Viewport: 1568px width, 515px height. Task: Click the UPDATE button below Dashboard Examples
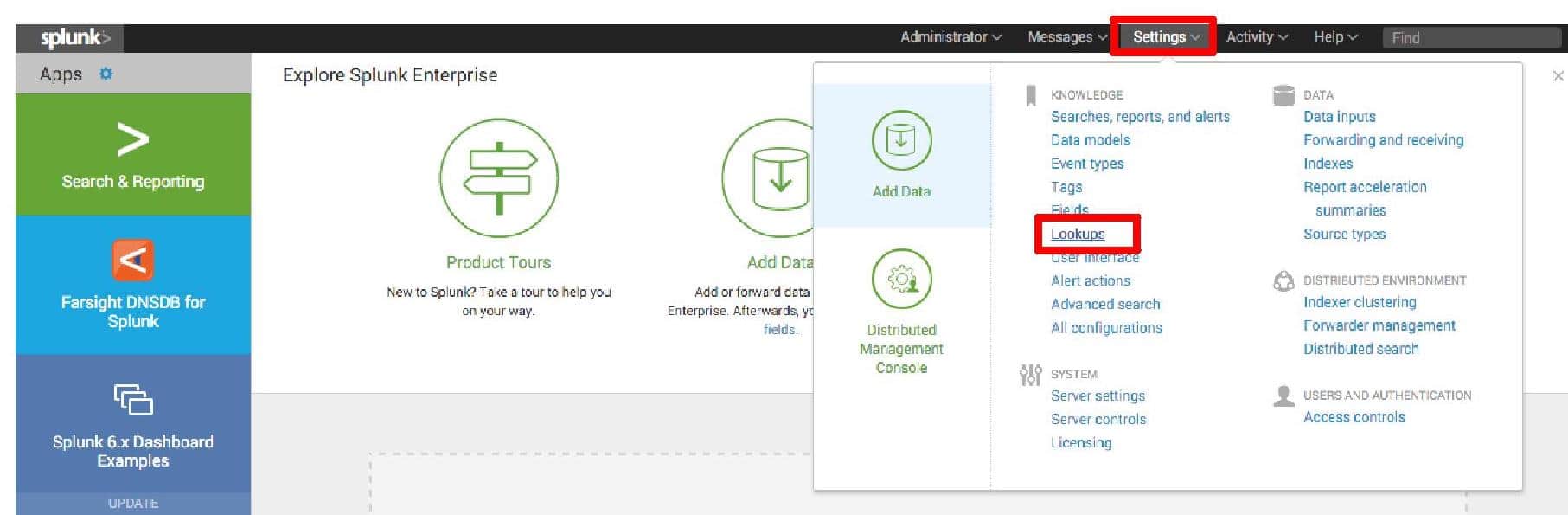coord(133,503)
